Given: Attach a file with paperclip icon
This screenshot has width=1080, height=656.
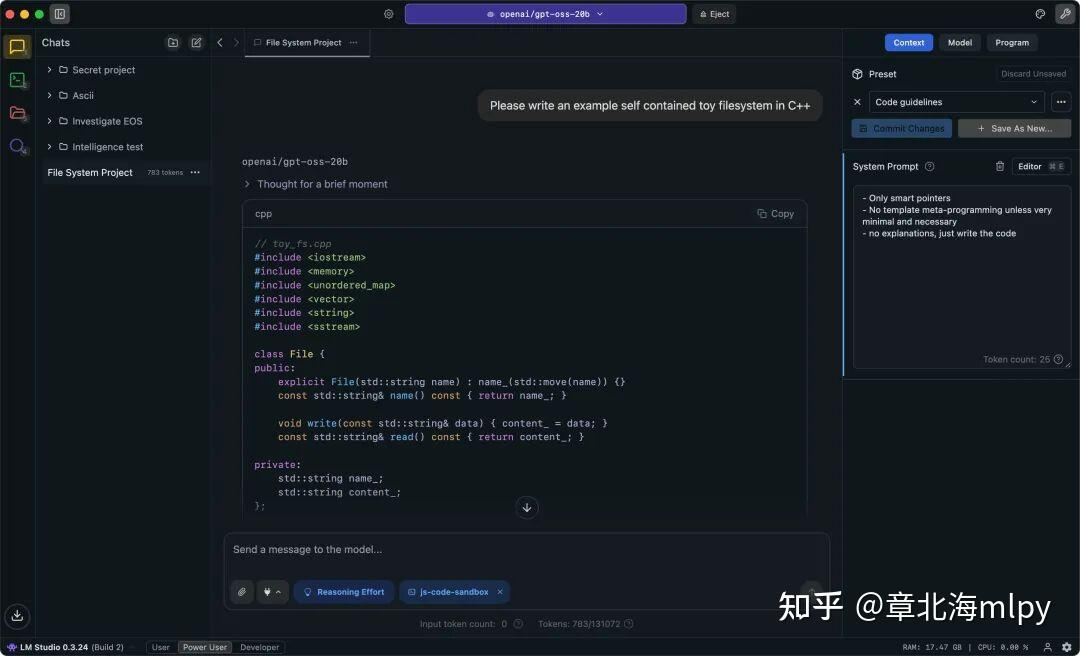Looking at the screenshot, I should coord(242,592).
